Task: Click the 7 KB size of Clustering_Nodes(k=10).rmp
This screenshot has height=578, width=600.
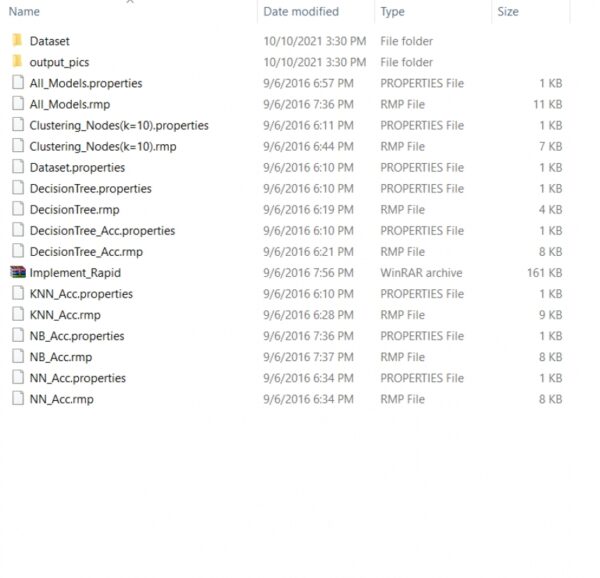Action: point(551,147)
